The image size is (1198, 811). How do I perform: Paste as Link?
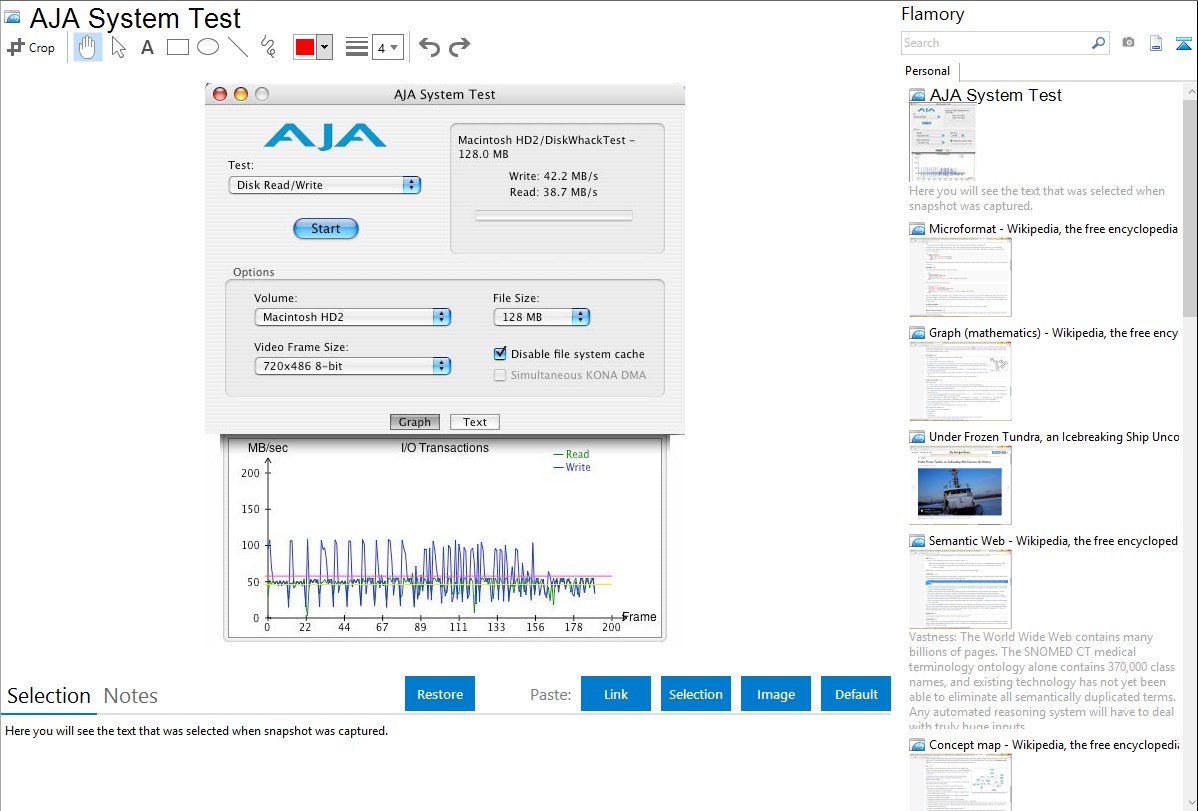point(616,694)
